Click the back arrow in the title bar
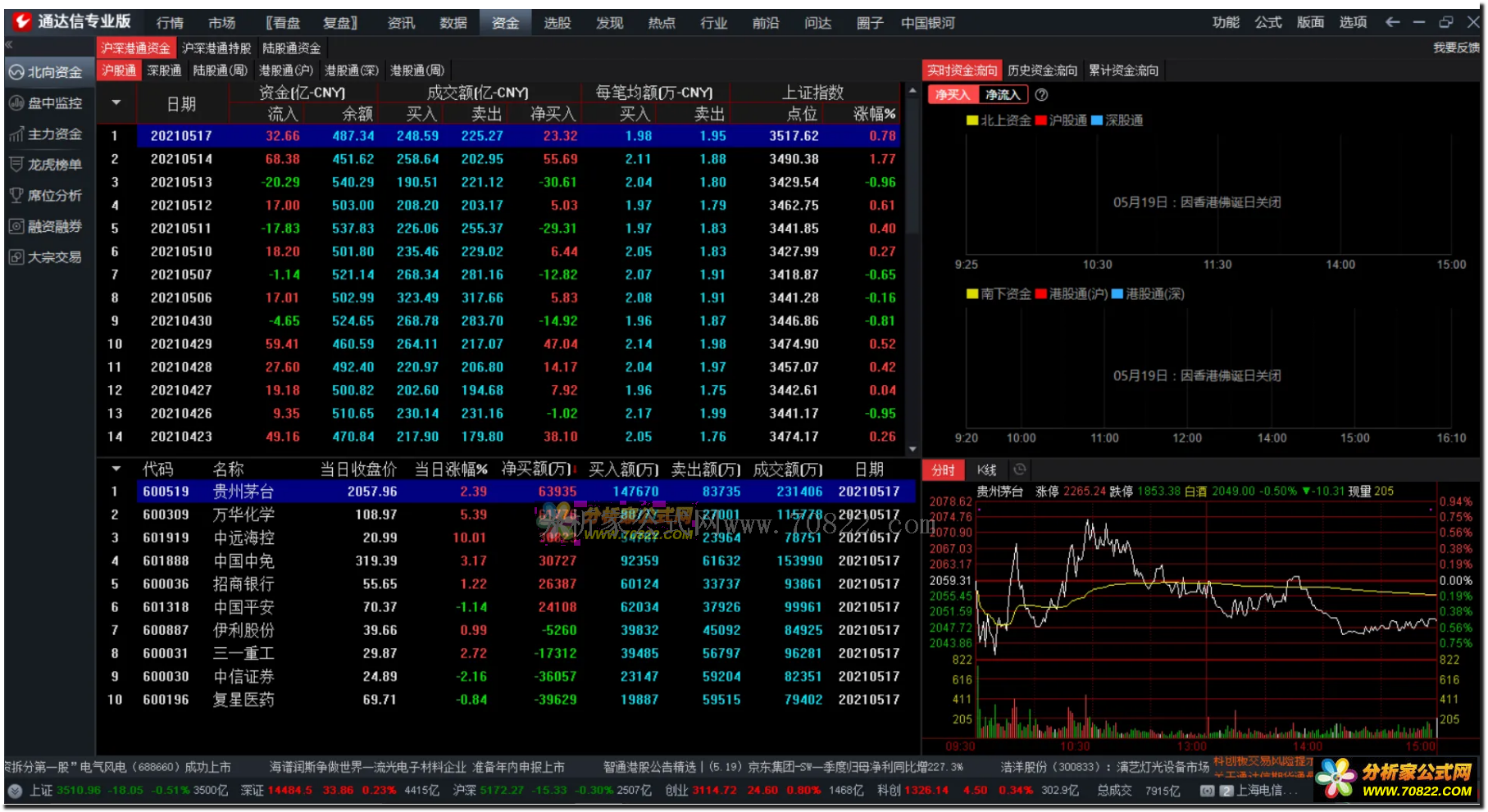The width and height of the screenshot is (1488, 812). 1392,22
